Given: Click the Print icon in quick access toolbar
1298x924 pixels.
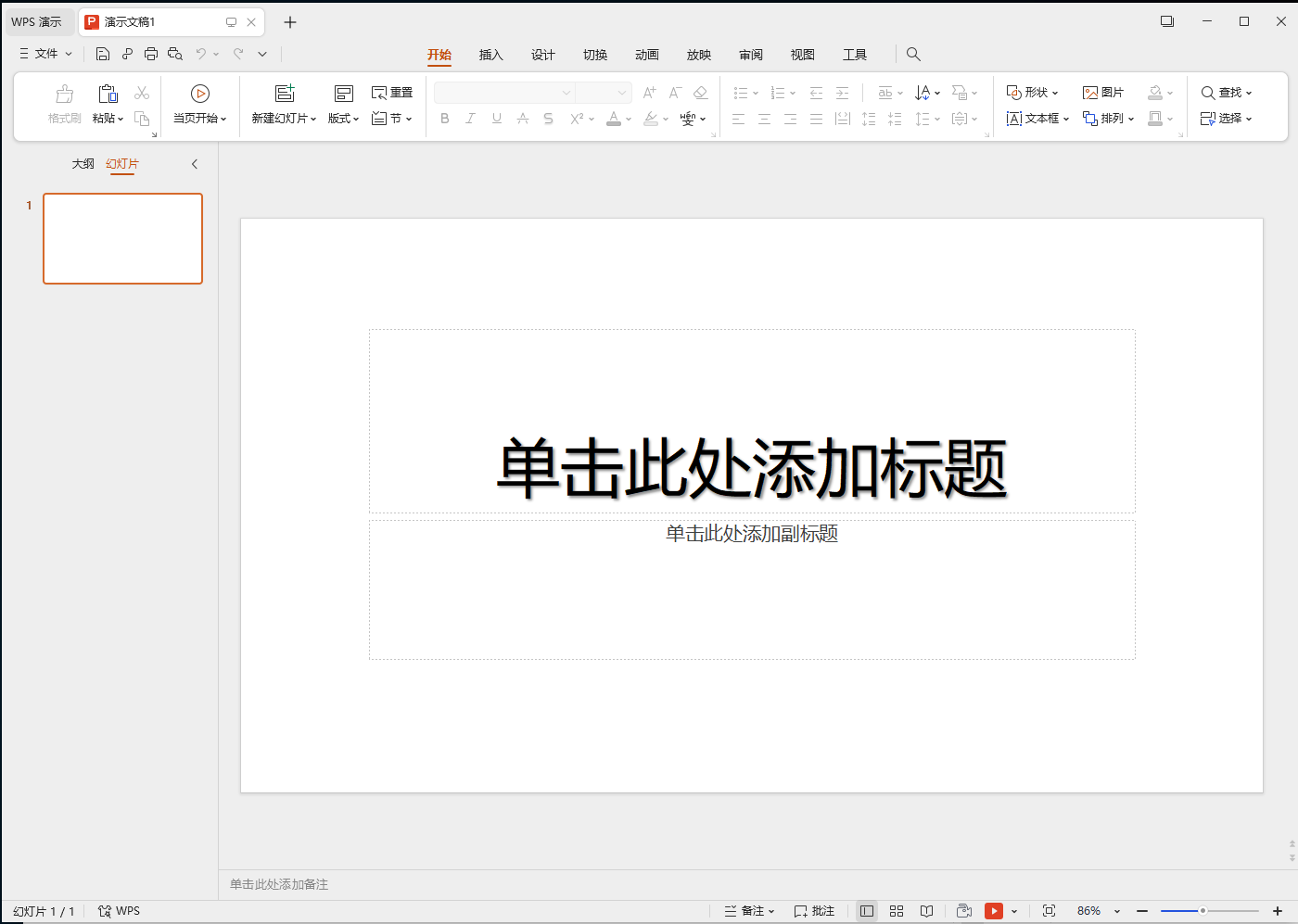Looking at the screenshot, I should click(x=151, y=54).
